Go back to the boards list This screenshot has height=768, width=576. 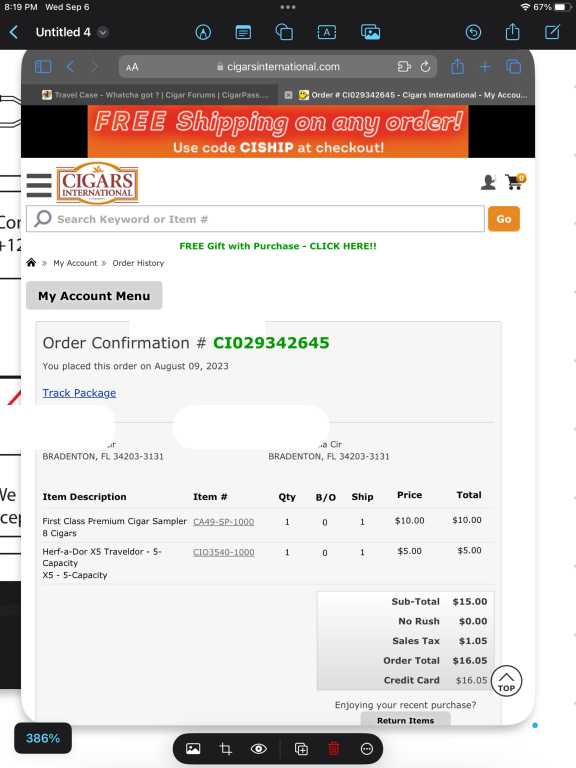click(14, 32)
